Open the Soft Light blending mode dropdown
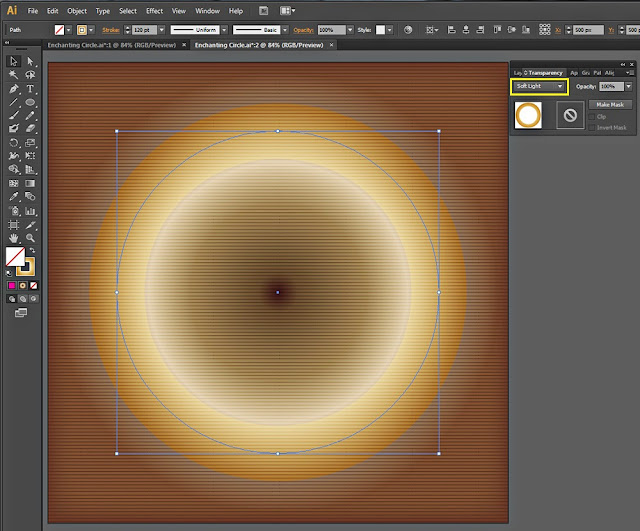Image resolution: width=640 pixels, height=531 pixels. (539, 87)
